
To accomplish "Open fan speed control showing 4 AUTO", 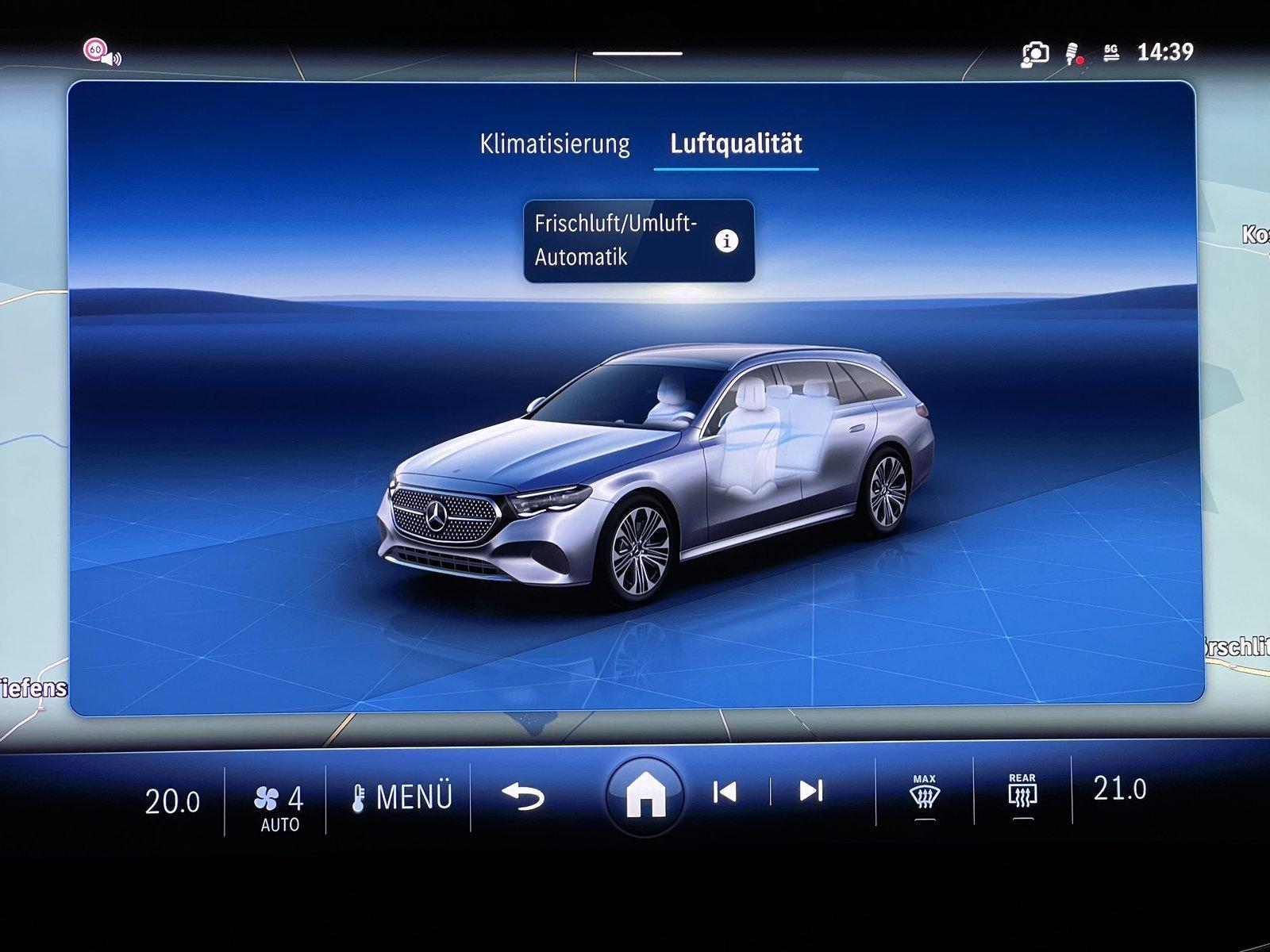I will 277,808.
